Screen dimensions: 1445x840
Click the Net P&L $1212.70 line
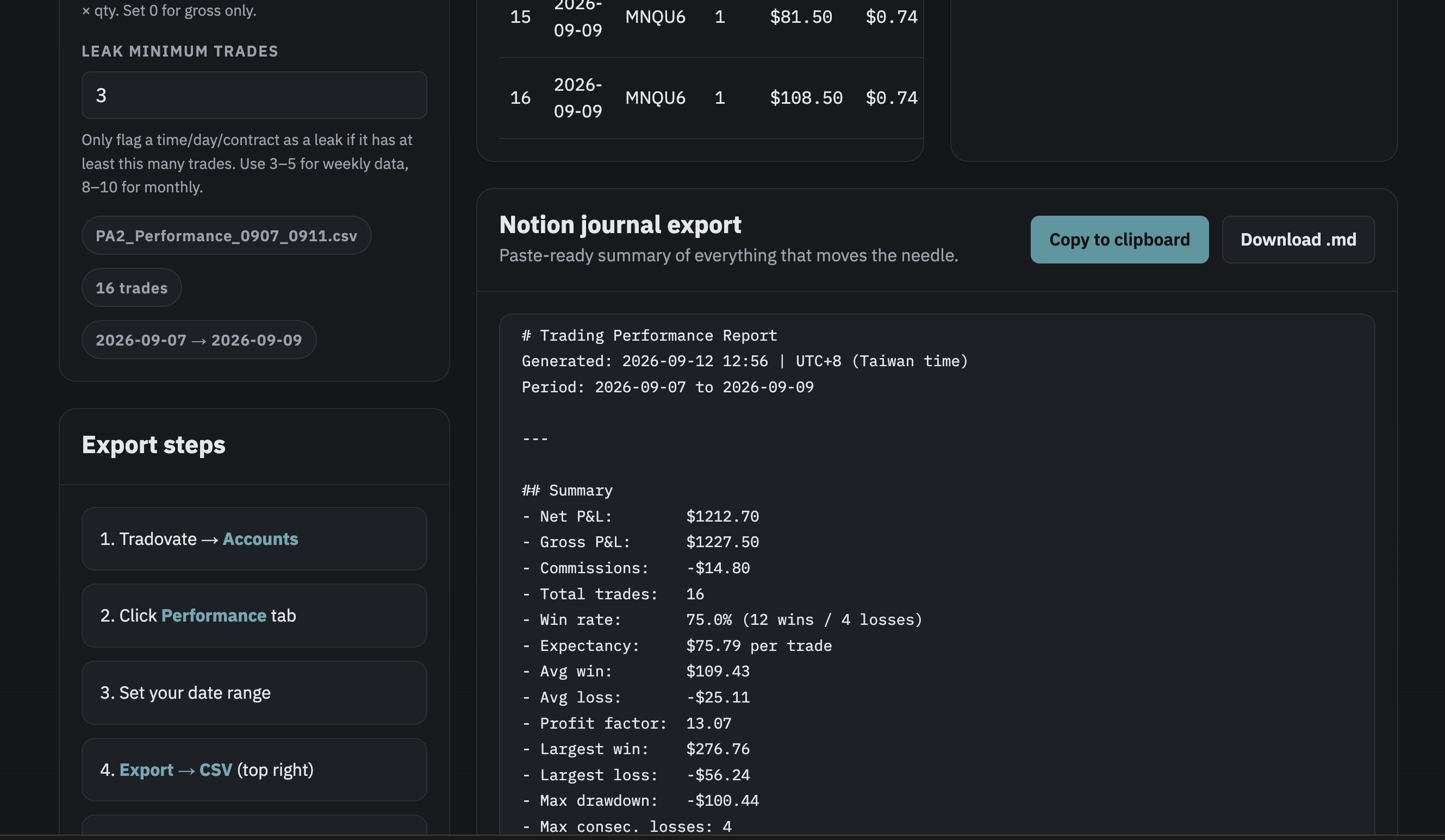click(640, 516)
